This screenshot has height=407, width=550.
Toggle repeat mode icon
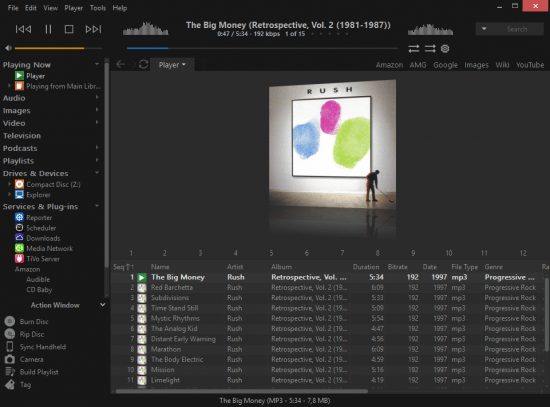(414, 48)
